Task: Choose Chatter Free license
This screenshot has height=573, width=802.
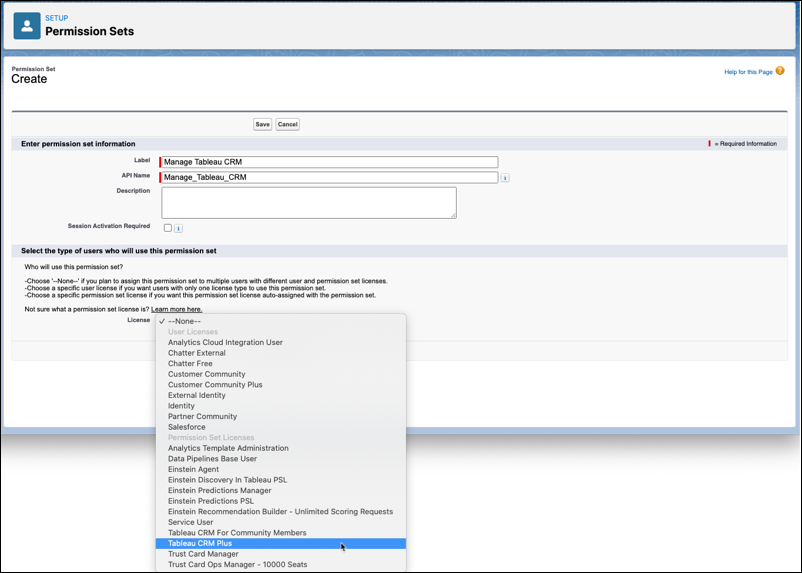Action: [x=281, y=364]
